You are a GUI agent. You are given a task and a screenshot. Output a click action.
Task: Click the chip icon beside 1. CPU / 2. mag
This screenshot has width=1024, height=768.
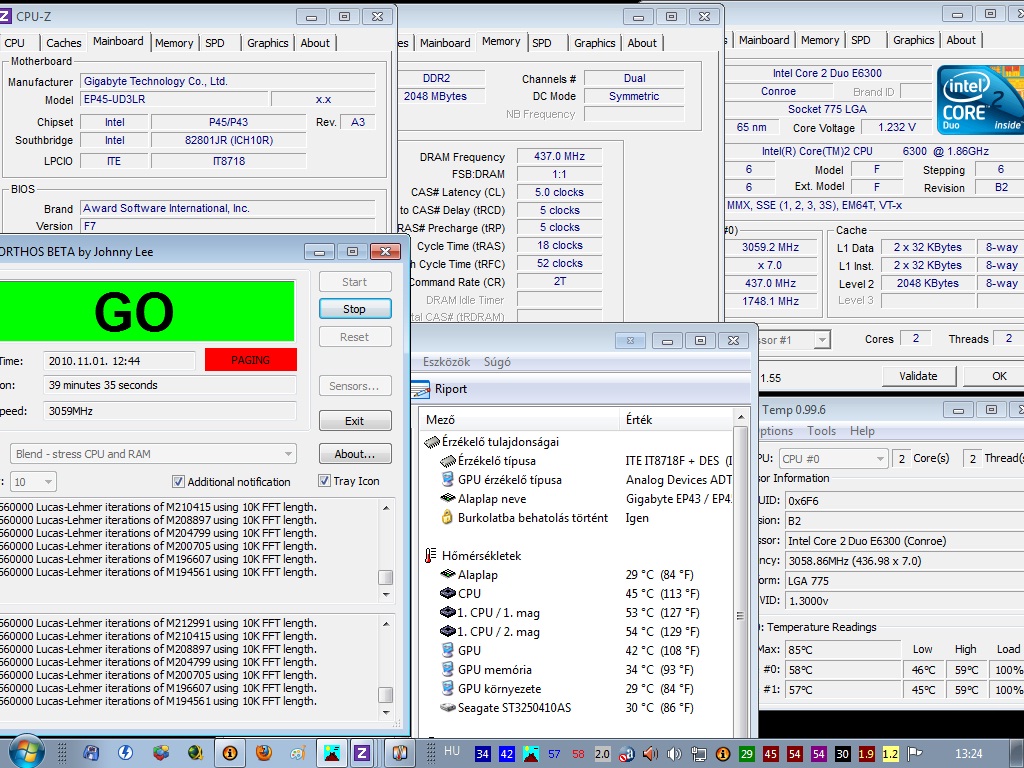coord(447,632)
